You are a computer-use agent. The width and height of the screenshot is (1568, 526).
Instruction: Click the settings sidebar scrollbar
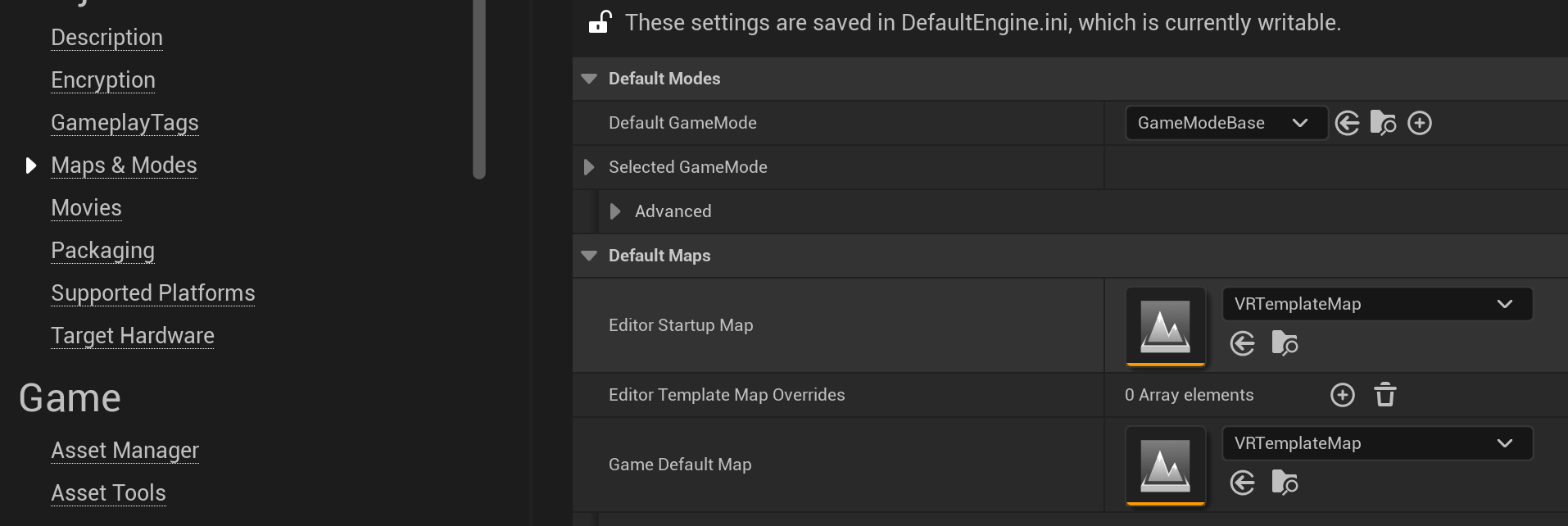point(479,90)
